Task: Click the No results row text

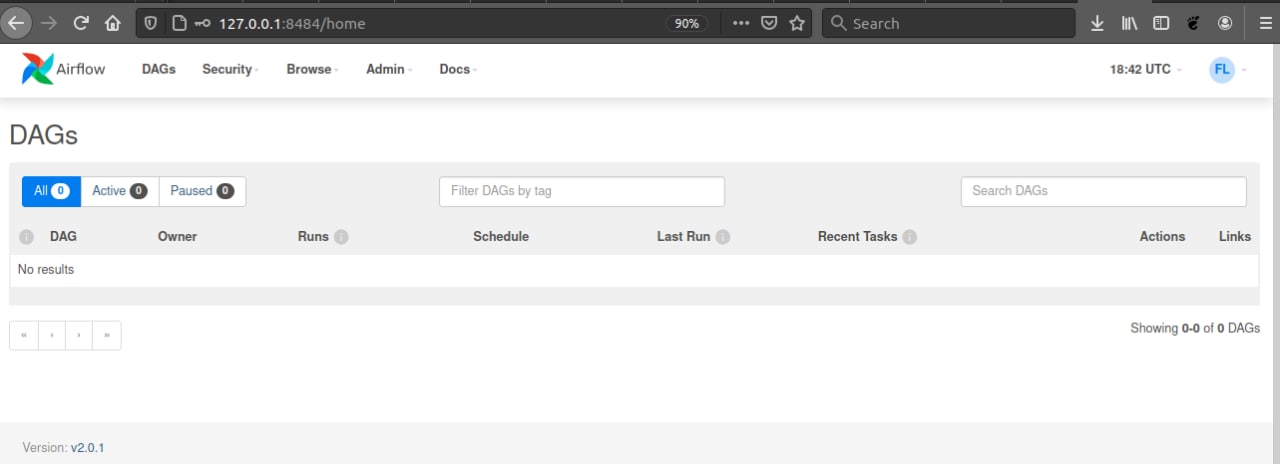Action: coord(46,270)
